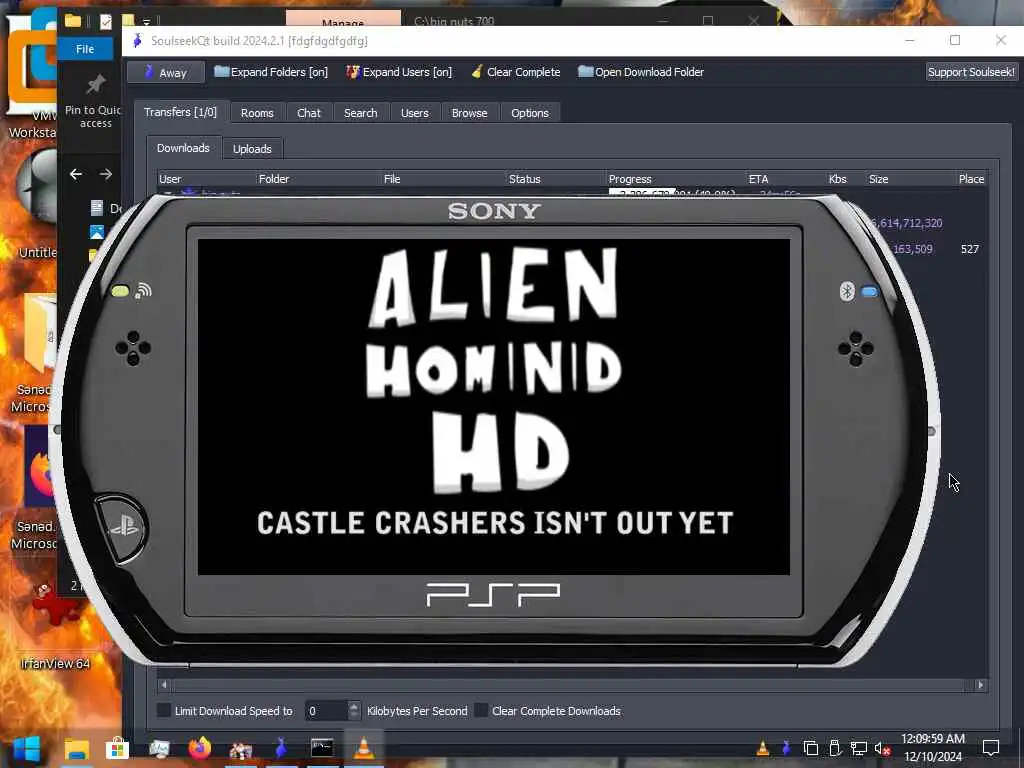
Task: Click the taskbar clock 12:09:59 AM
Action: point(933,739)
